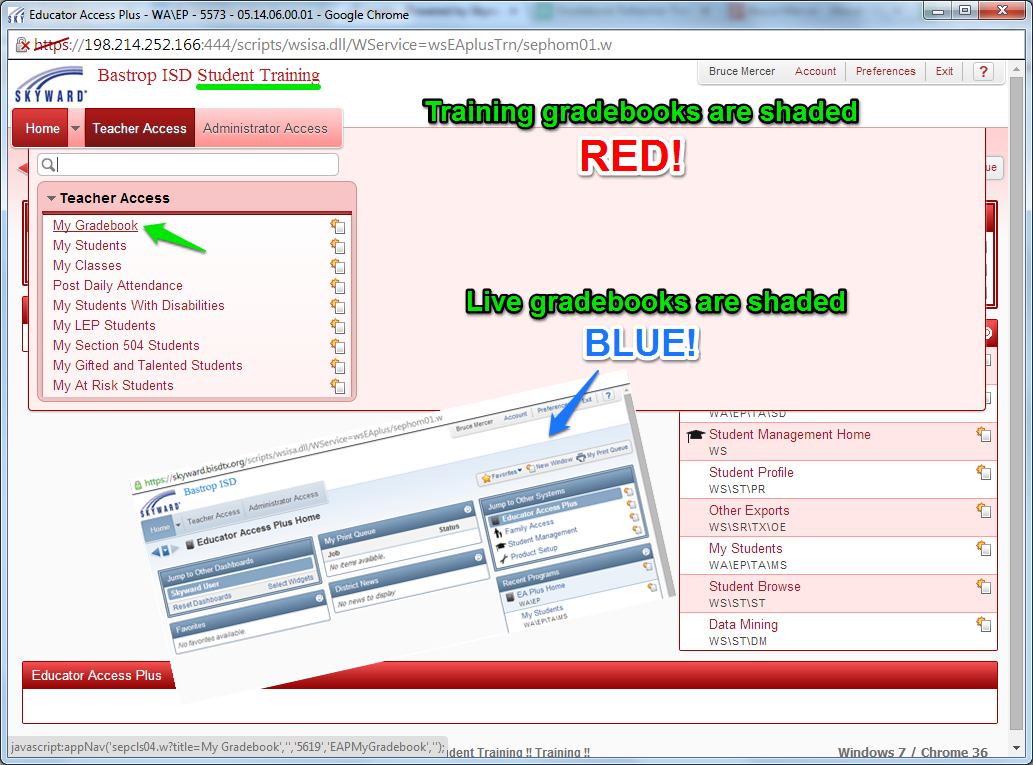Click favorite icon beside My Students menu row
This screenshot has height=765, width=1033.
(x=337, y=246)
